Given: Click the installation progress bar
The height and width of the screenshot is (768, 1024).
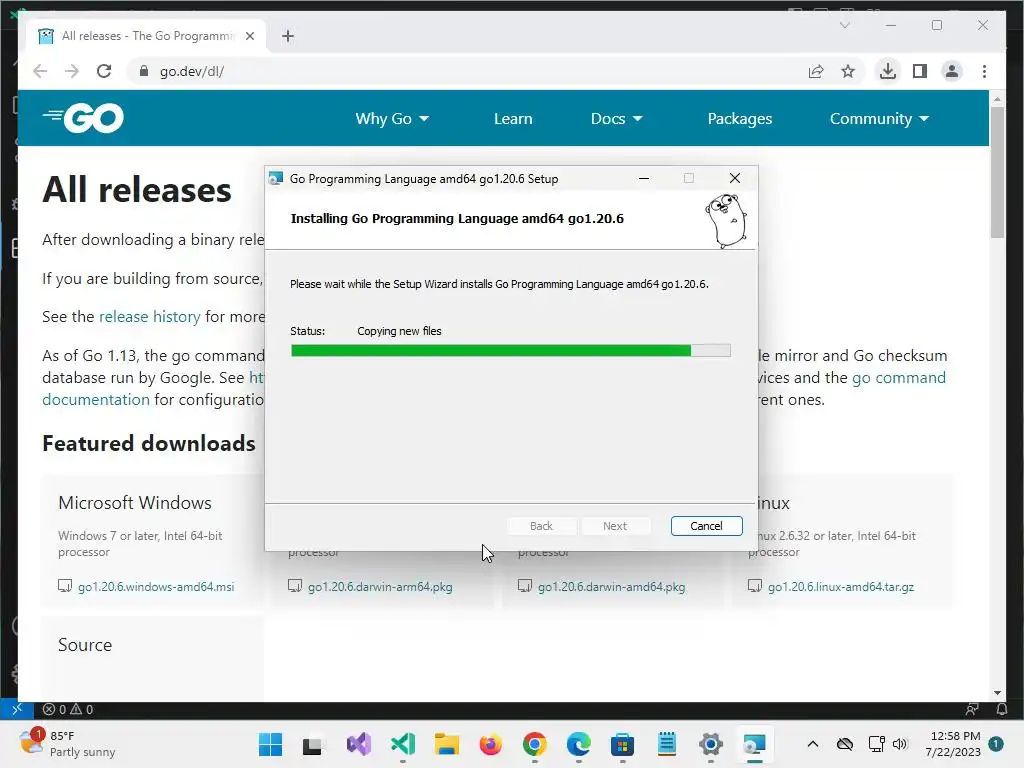Looking at the screenshot, I should coord(511,351).
